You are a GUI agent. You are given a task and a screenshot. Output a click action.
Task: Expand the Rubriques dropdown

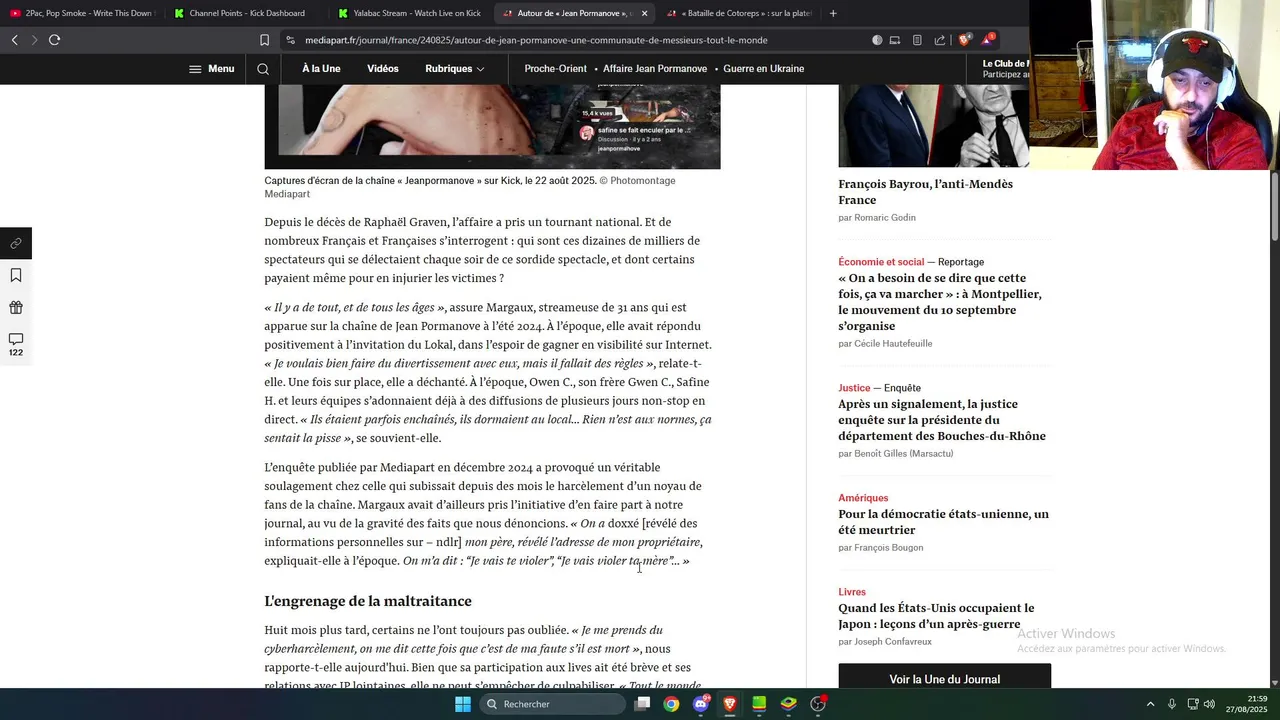coord(455,69)
